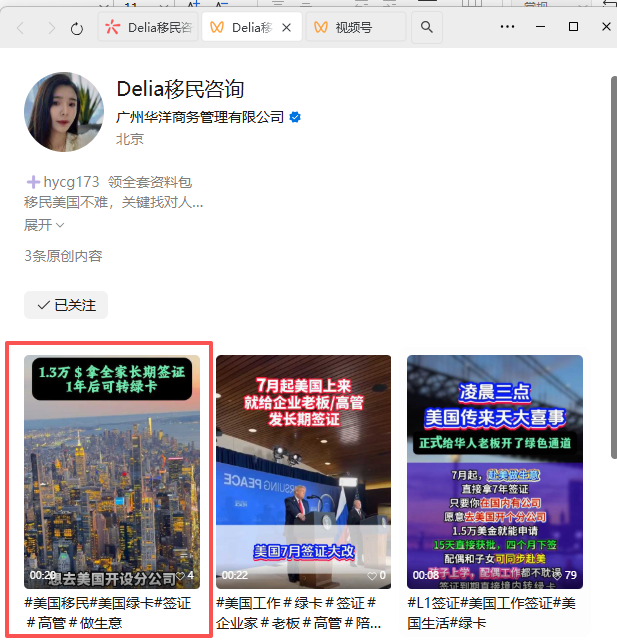Click company name 广州华洋商务管理有限公司
Screen dimensions: 617x641
[x=200, y=117]
